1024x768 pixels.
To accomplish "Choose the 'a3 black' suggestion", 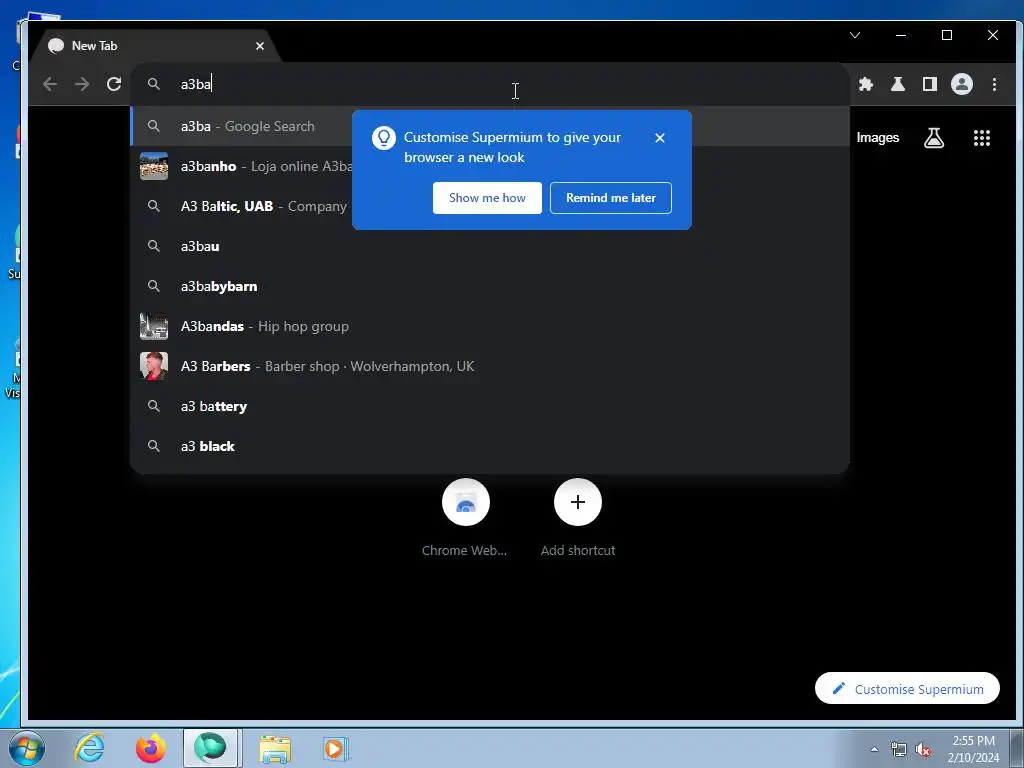I will point(490,446).
